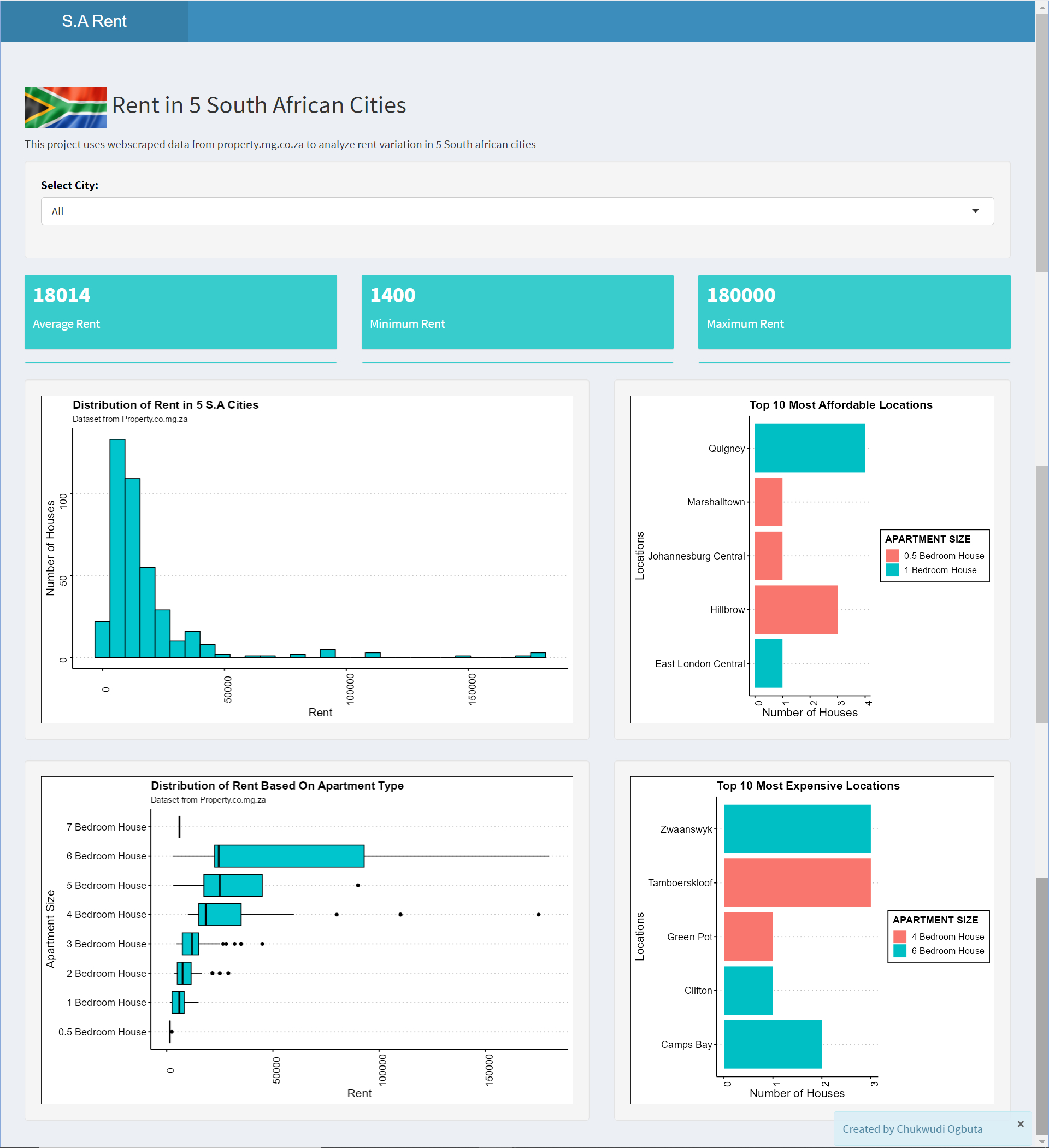
Task: Select the Maximum Rent value box
Action: click(x=853, y=312)
